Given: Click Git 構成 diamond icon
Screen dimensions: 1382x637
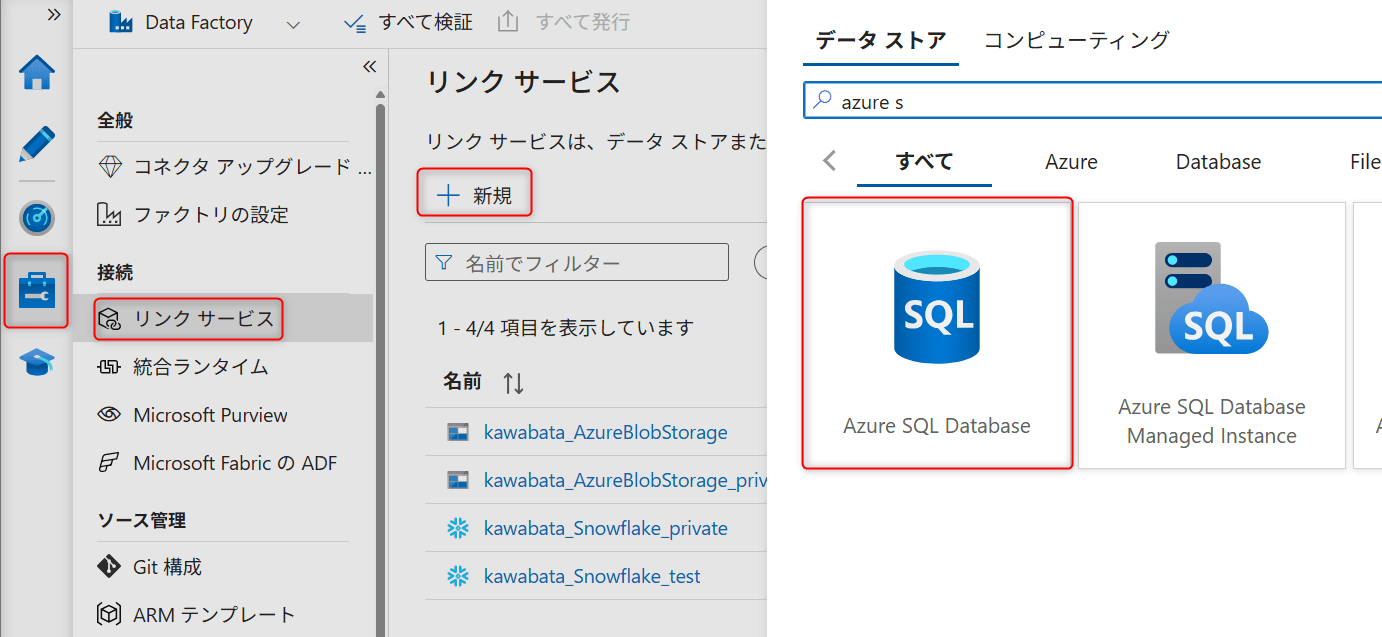Looking at the screenshot, I should (x=109, y=567).
